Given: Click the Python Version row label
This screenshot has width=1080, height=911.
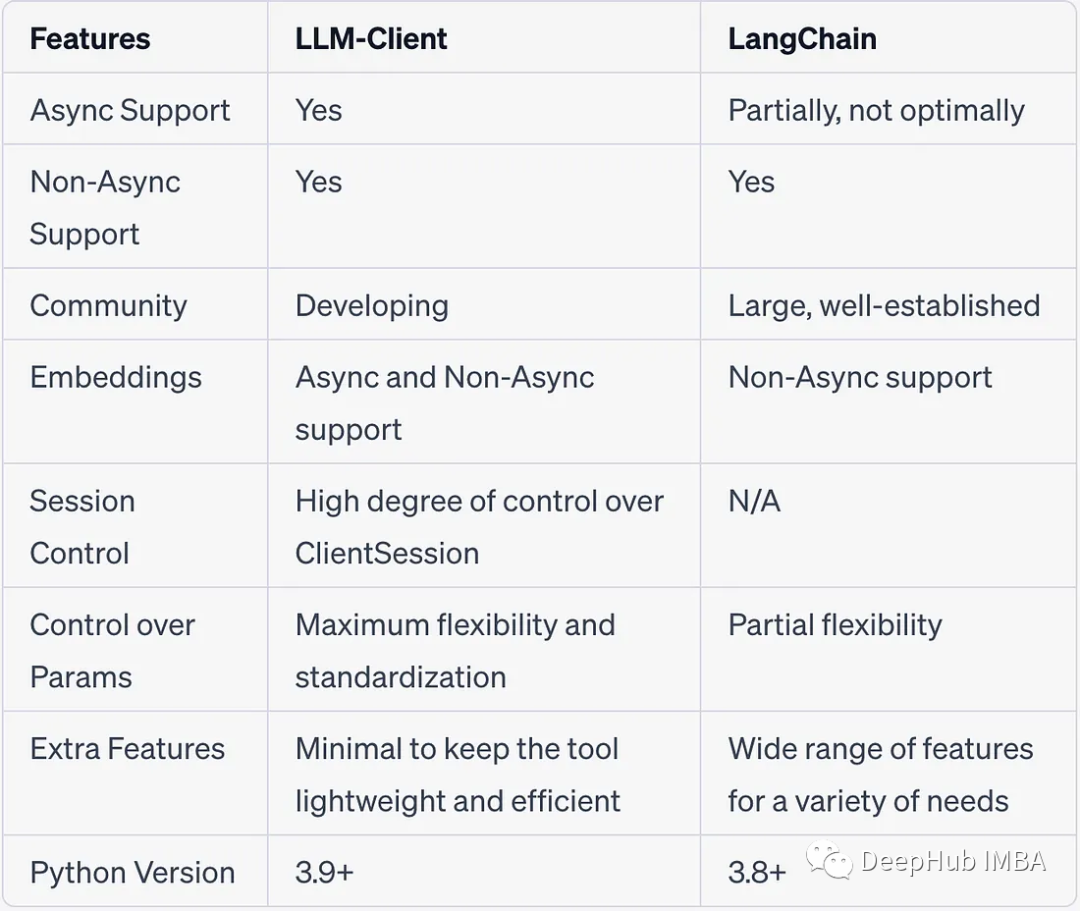Looking at the screenshot, I should [x=132, y=872].
